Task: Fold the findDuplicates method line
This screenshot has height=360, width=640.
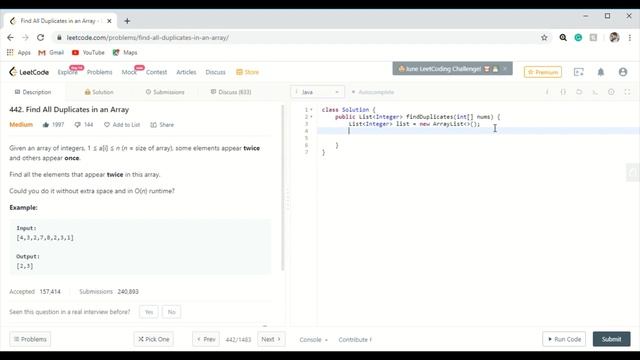Action: coord(311,117)
